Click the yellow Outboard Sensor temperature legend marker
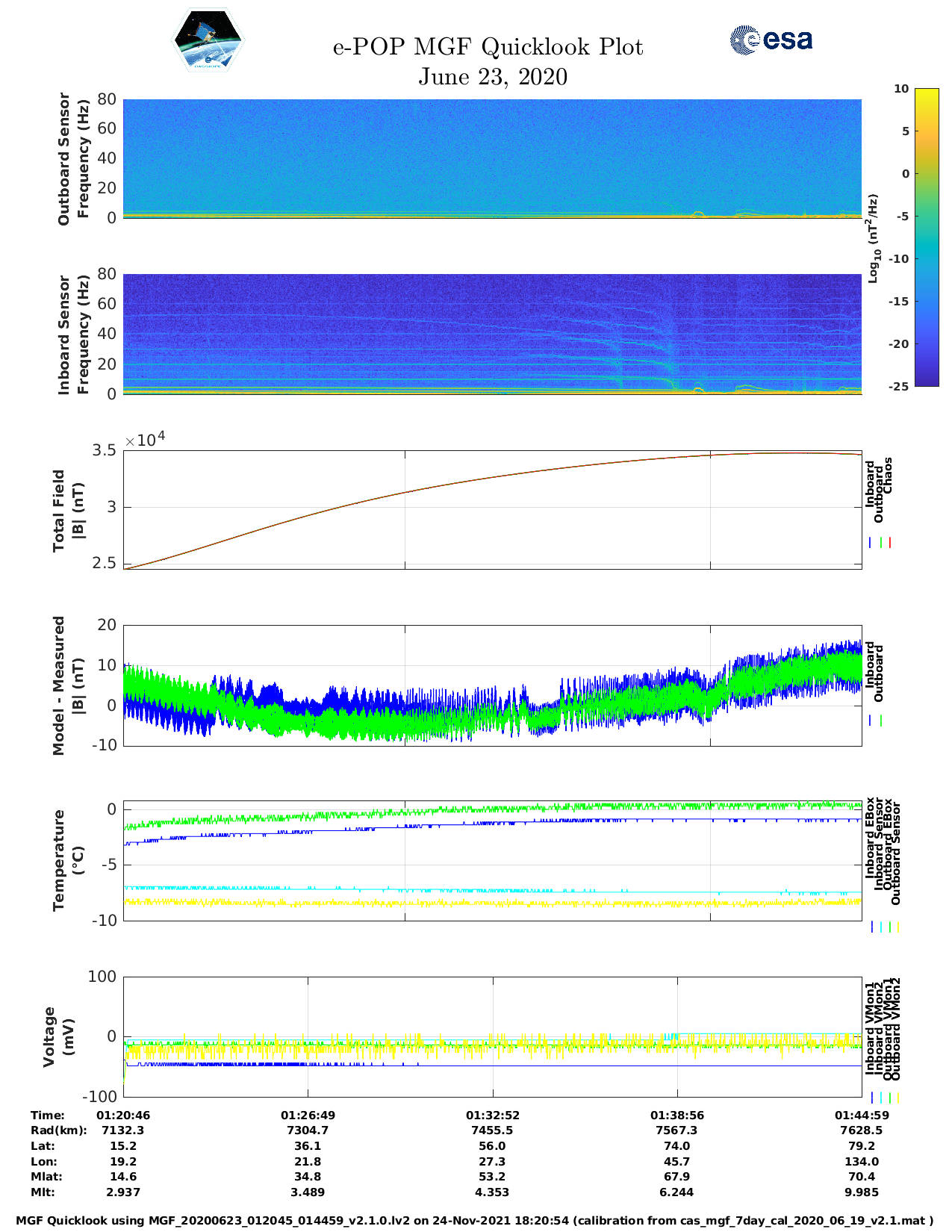Screen dimensions: 952x1232 [897, 927]
